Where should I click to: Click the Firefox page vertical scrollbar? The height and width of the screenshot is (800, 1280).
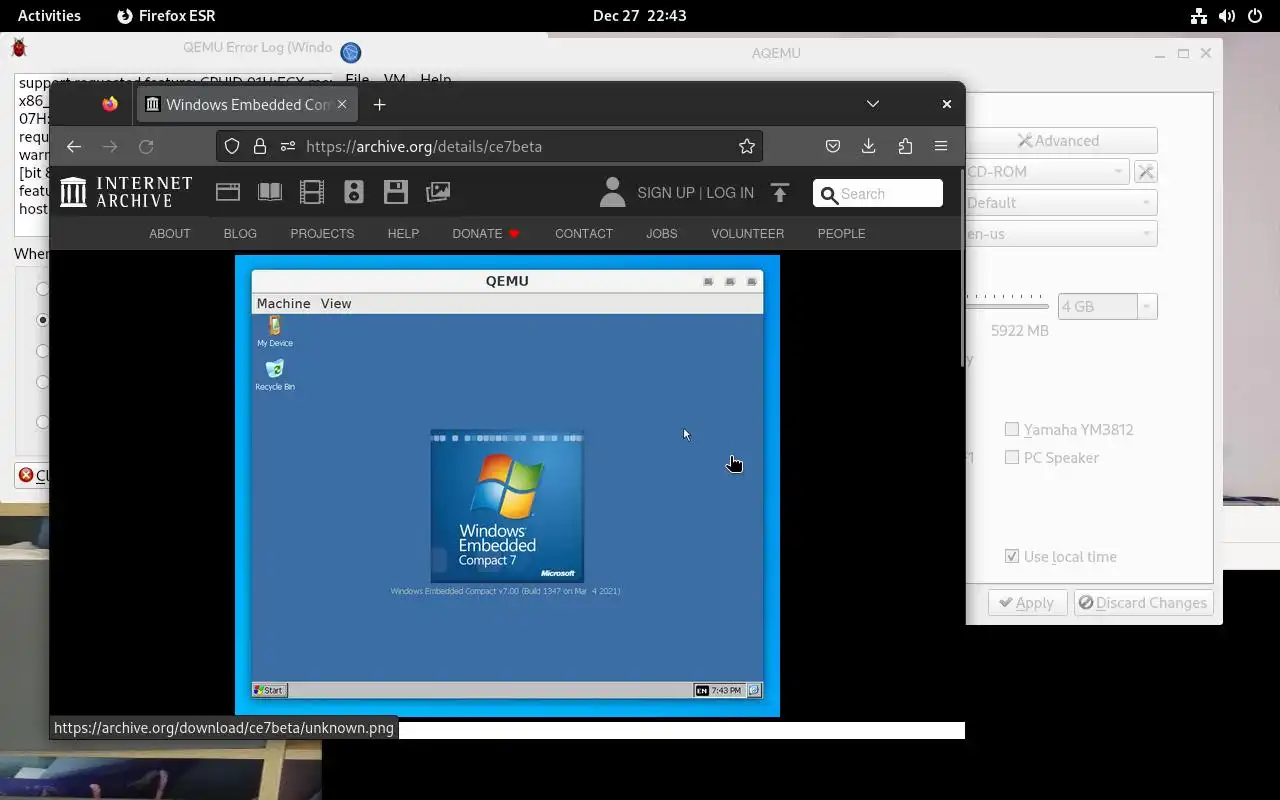click(961, 270)
